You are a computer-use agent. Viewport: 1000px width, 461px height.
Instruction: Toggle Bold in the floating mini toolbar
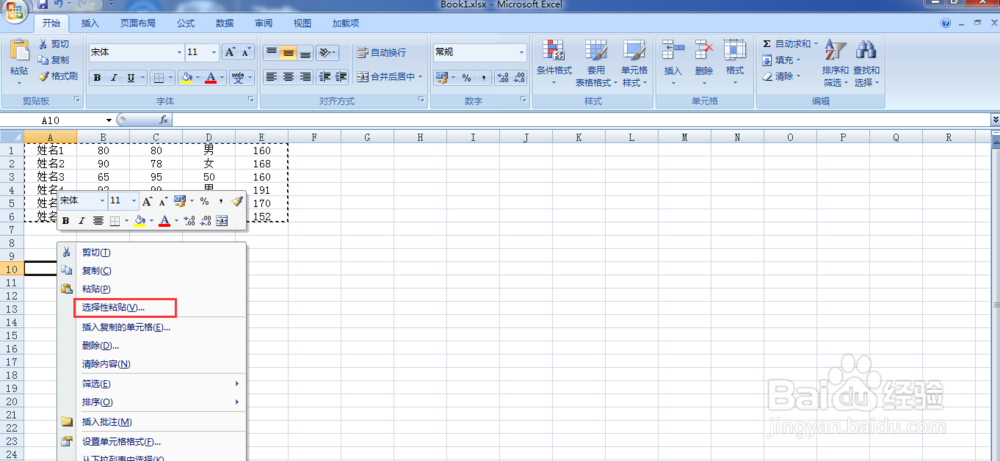click(x=66, y=221)
